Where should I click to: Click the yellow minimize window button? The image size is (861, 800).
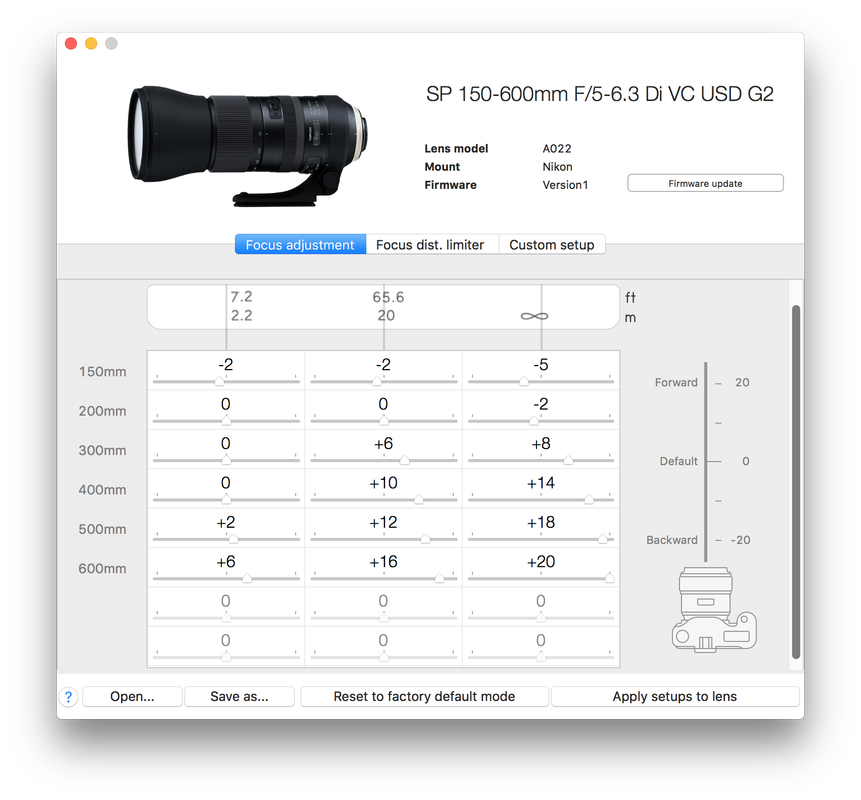(91, 43)
